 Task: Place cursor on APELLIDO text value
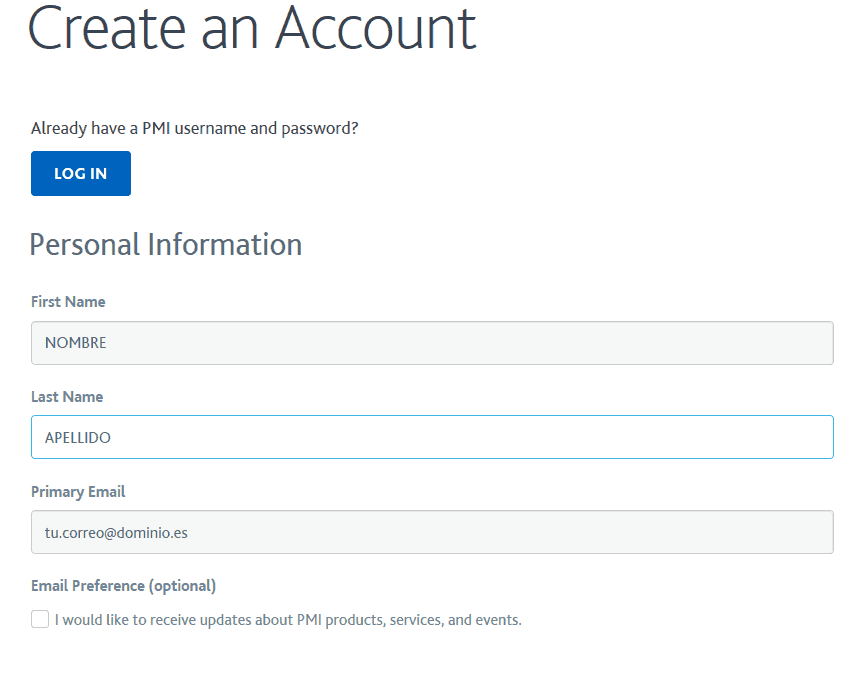(78, 438)
